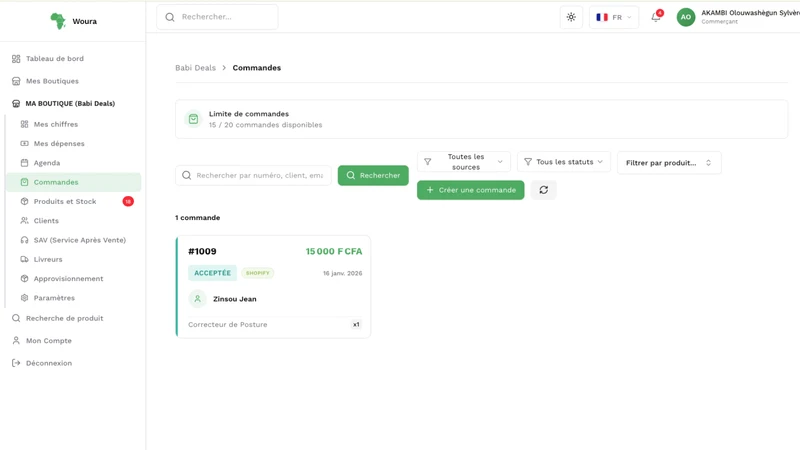Focus the order search by numéro field
Screen dimensions: 800x450
pos(253,176)
